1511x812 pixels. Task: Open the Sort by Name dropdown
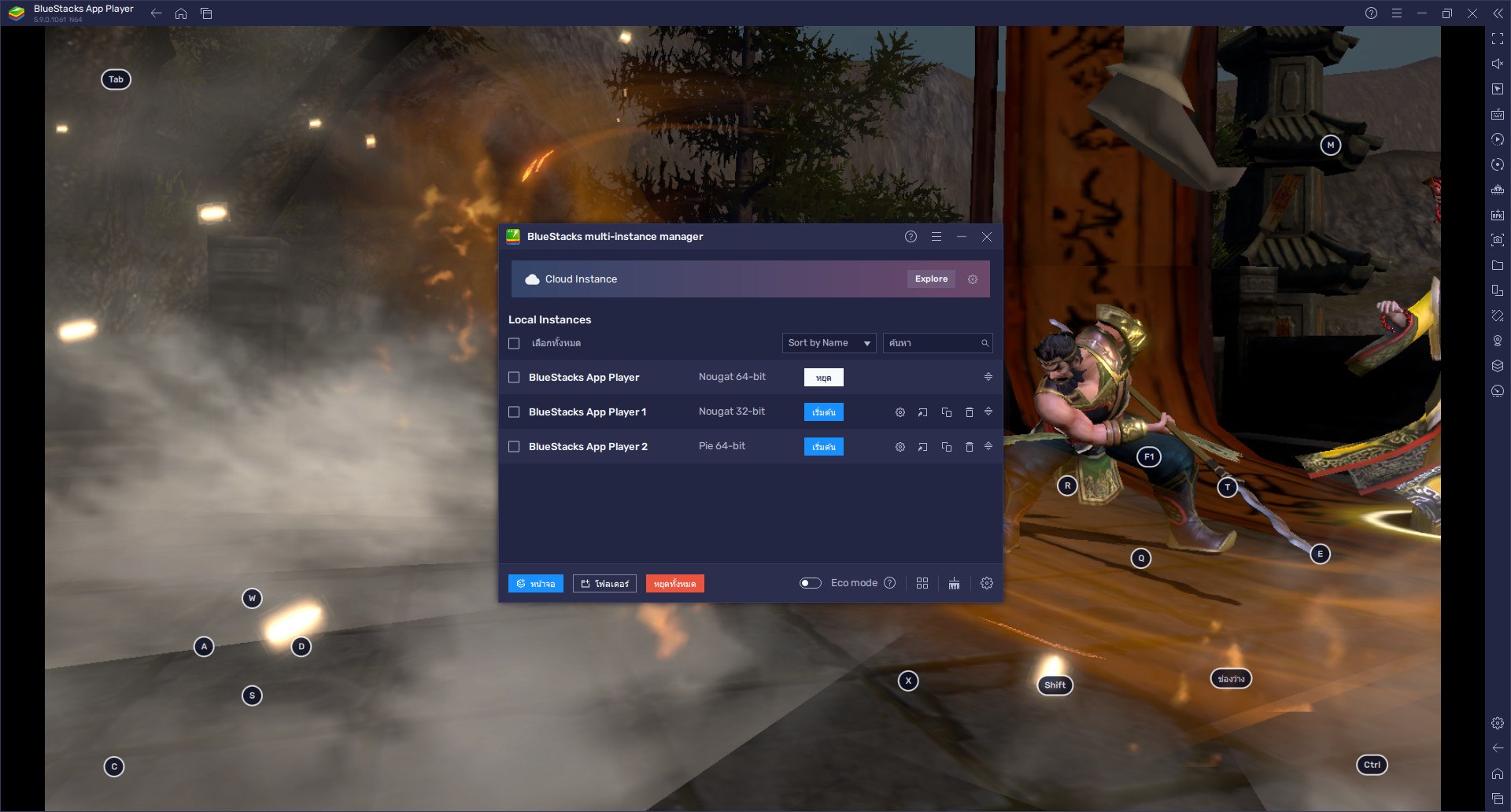pyautogui.click(x=829, y=343)
